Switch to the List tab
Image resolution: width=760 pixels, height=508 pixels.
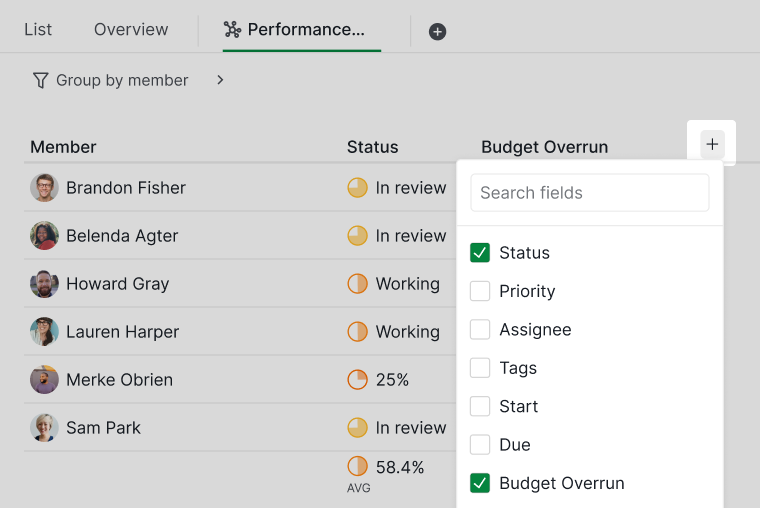(x=38, y=30)
